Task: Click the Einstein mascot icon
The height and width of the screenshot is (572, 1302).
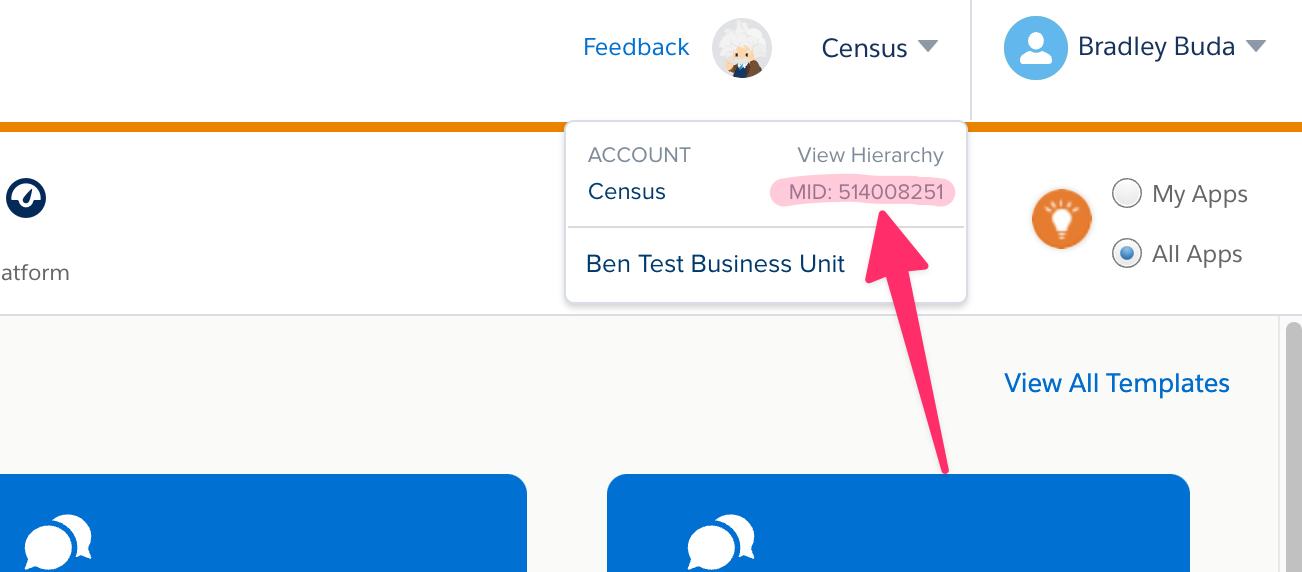Action: pyautogui.click(x=742, y=48)
